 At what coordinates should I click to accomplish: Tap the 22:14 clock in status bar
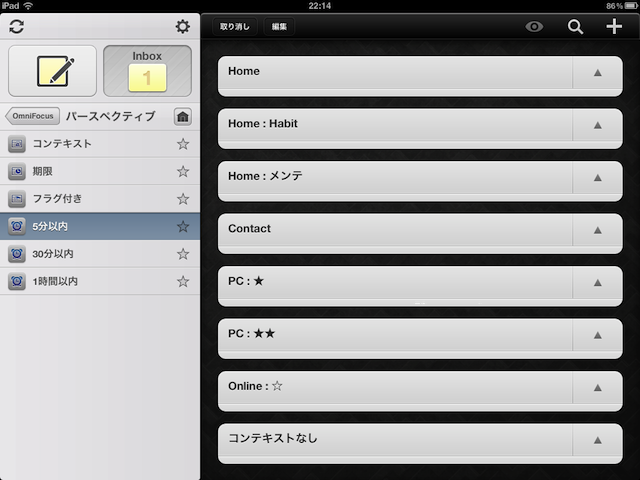320,6
